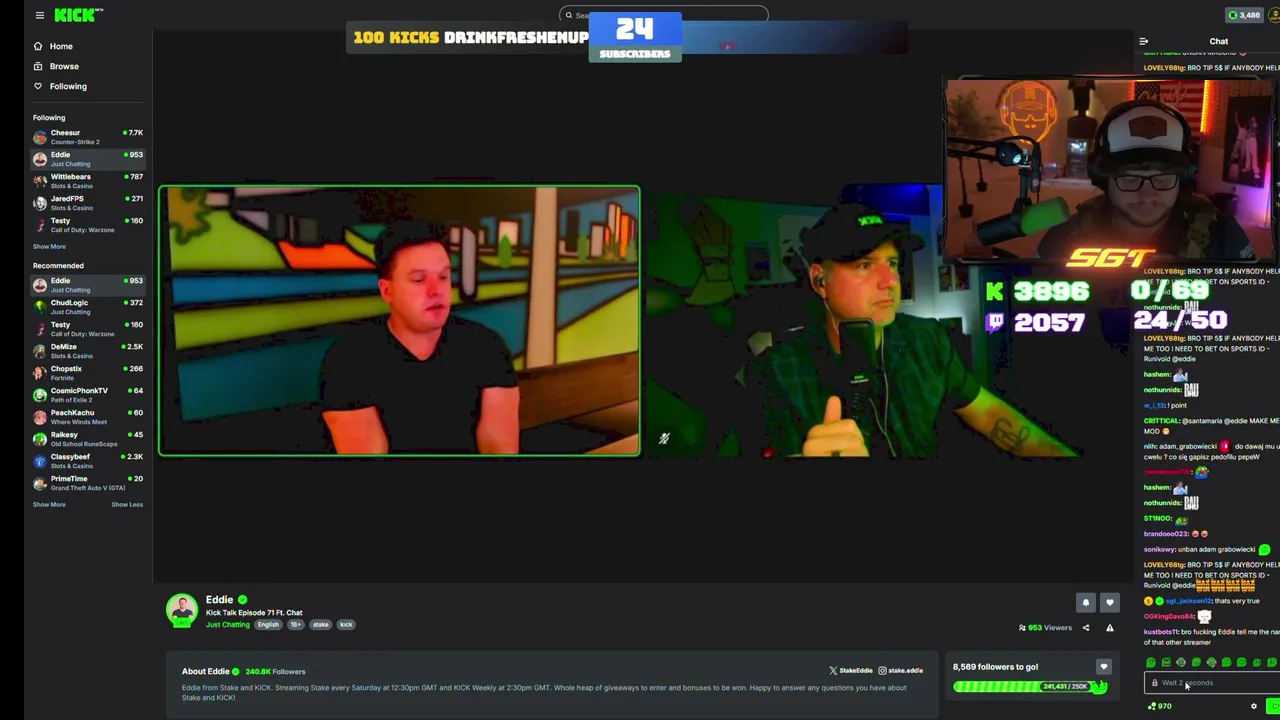Select the kick tag
Image resolution: width=1280 pixels, height=720 pixels.
tap(346, 625)
